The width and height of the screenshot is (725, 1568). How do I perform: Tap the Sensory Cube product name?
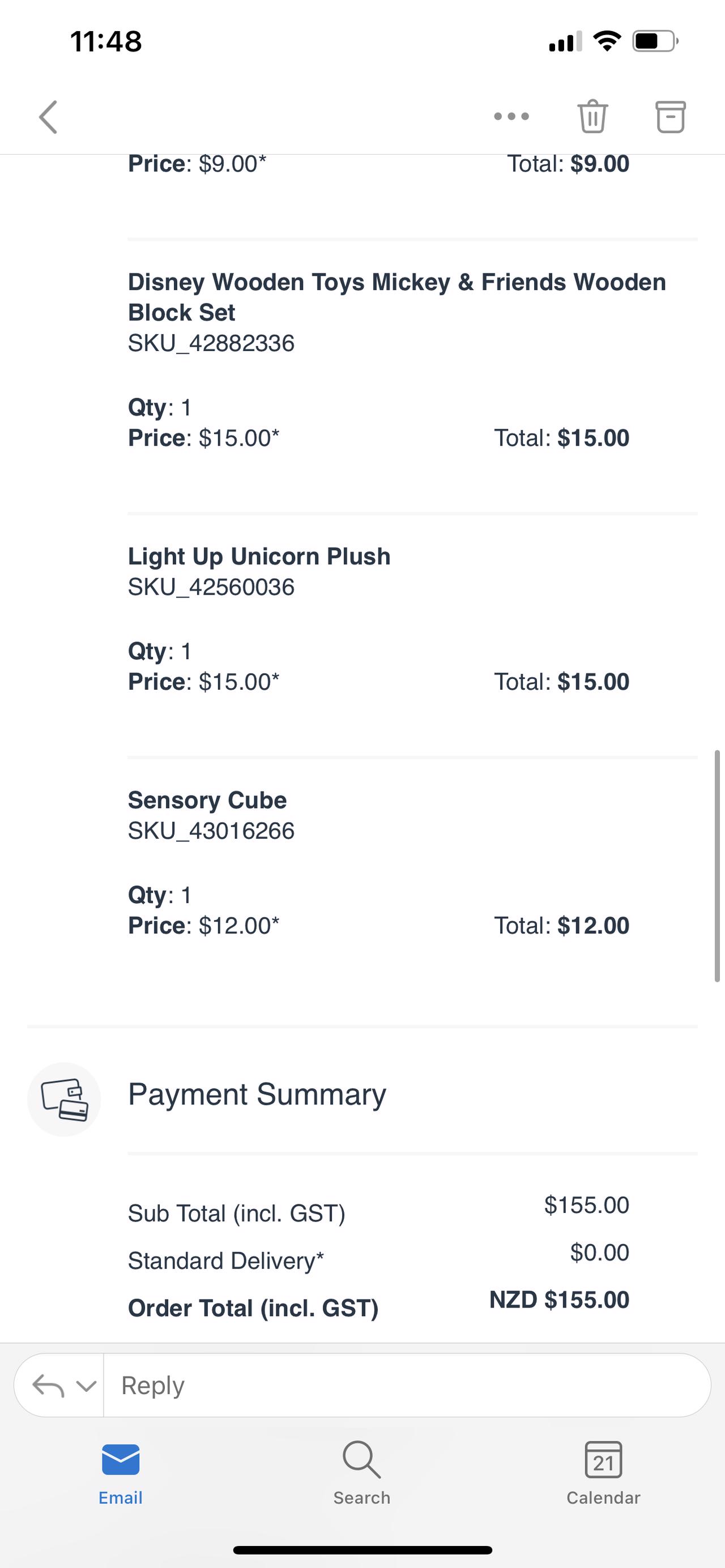click(207, 800)
